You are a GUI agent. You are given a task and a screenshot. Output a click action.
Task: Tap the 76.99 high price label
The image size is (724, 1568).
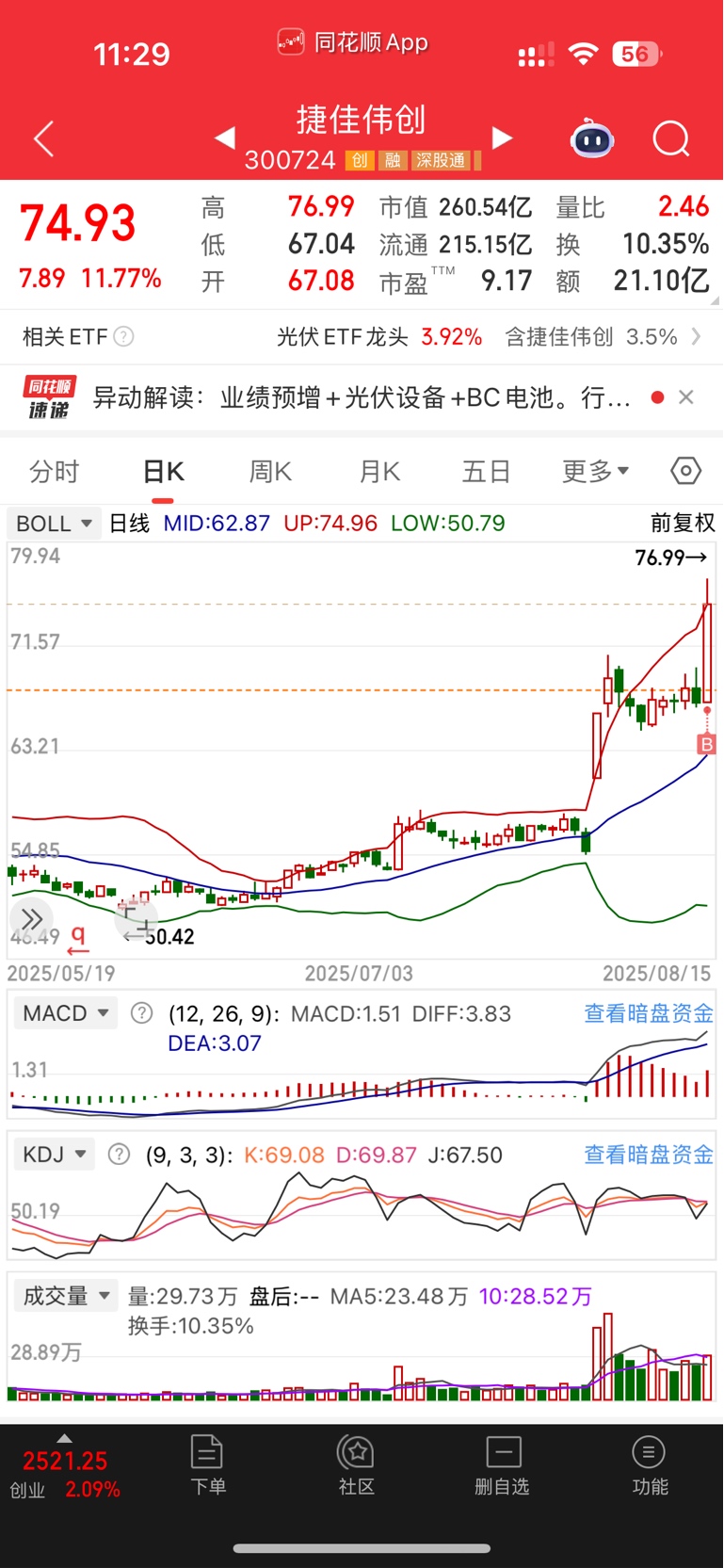(670, 558)
